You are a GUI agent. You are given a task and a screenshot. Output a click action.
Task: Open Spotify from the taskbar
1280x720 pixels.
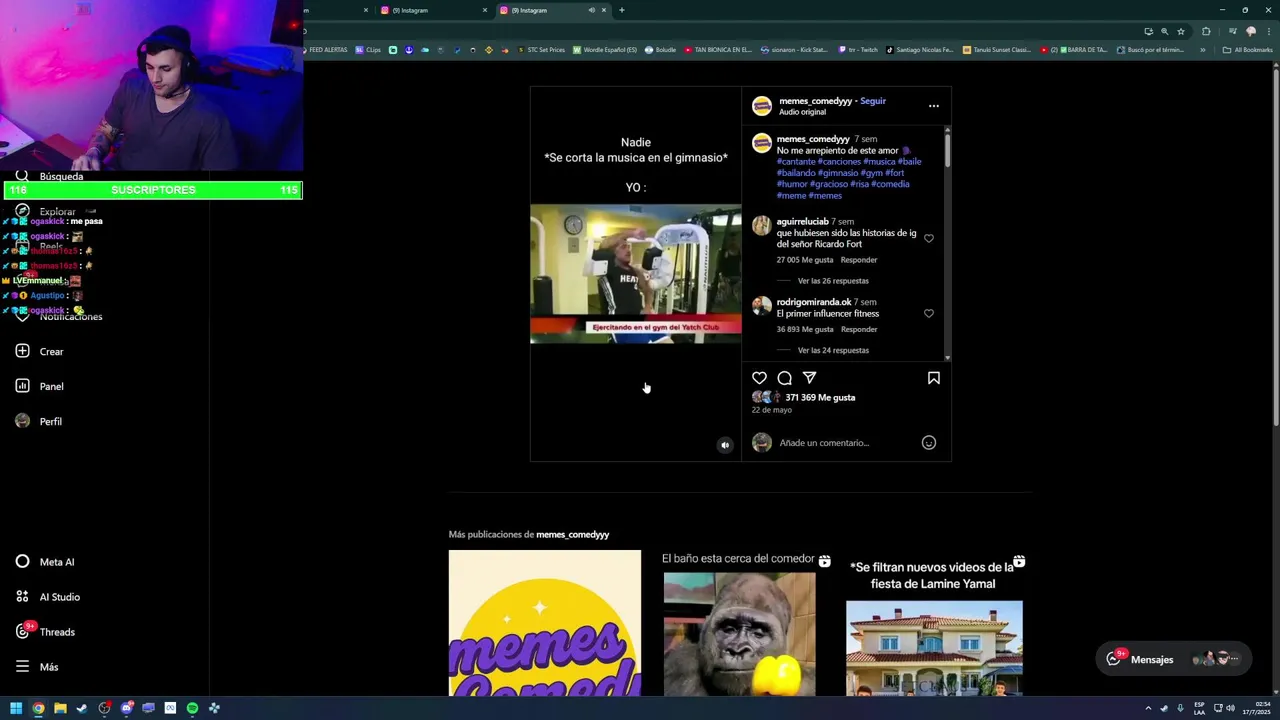[192, 708]
